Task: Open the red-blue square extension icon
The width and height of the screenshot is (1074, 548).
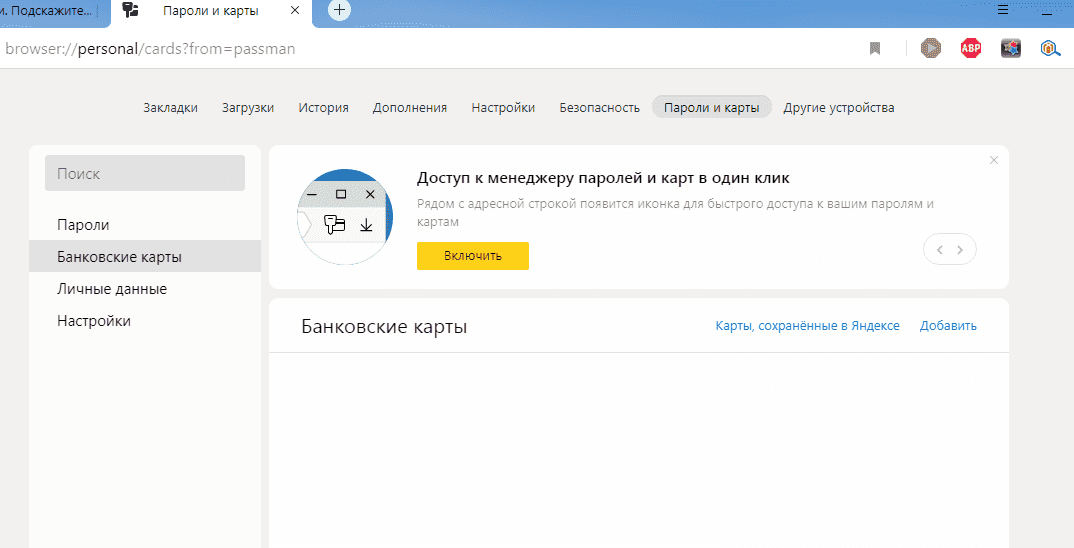Action: pos(1011,48)
